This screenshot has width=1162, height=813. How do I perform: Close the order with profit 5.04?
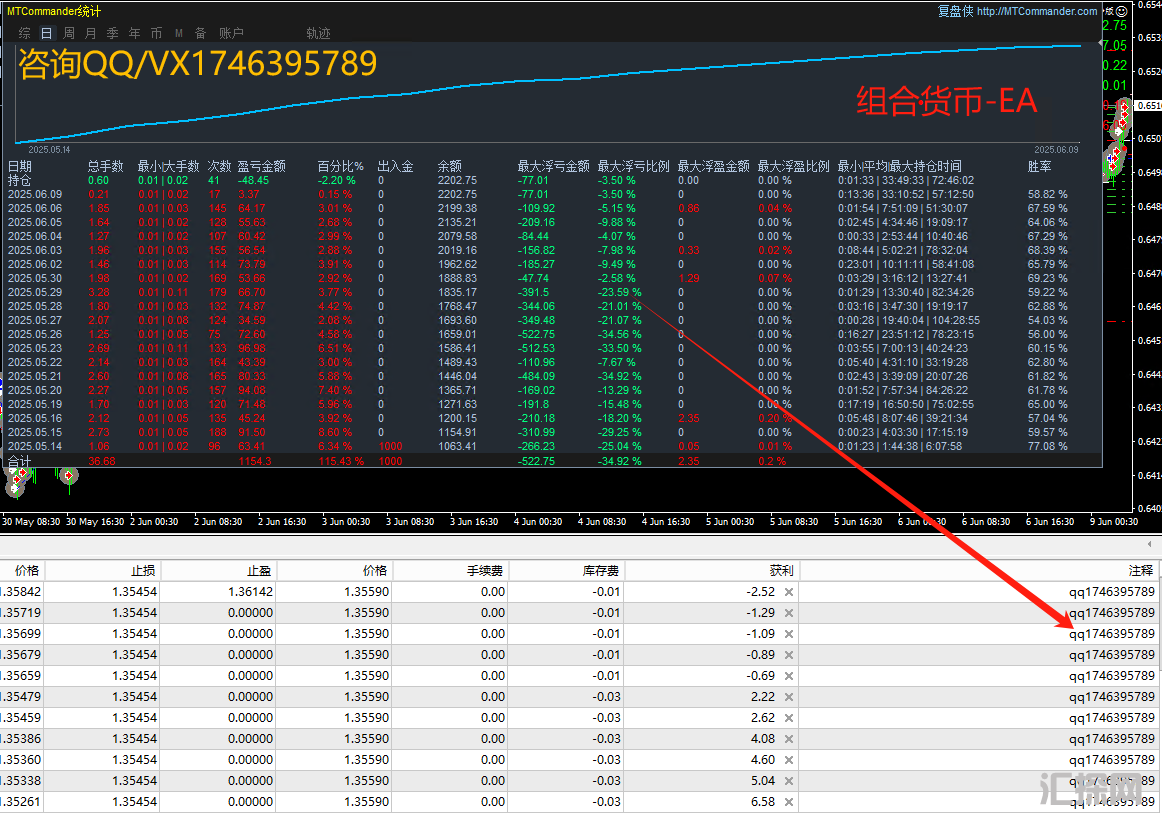pyautogui.click(x=788, y=781)
